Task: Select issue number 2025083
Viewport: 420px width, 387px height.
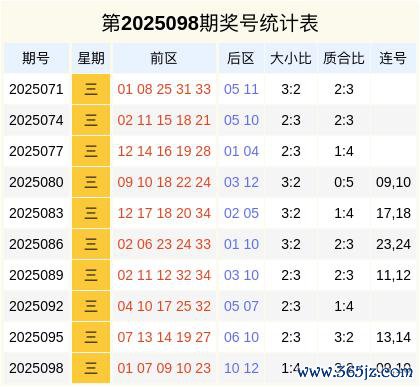Action: click(x=36, y=213)
